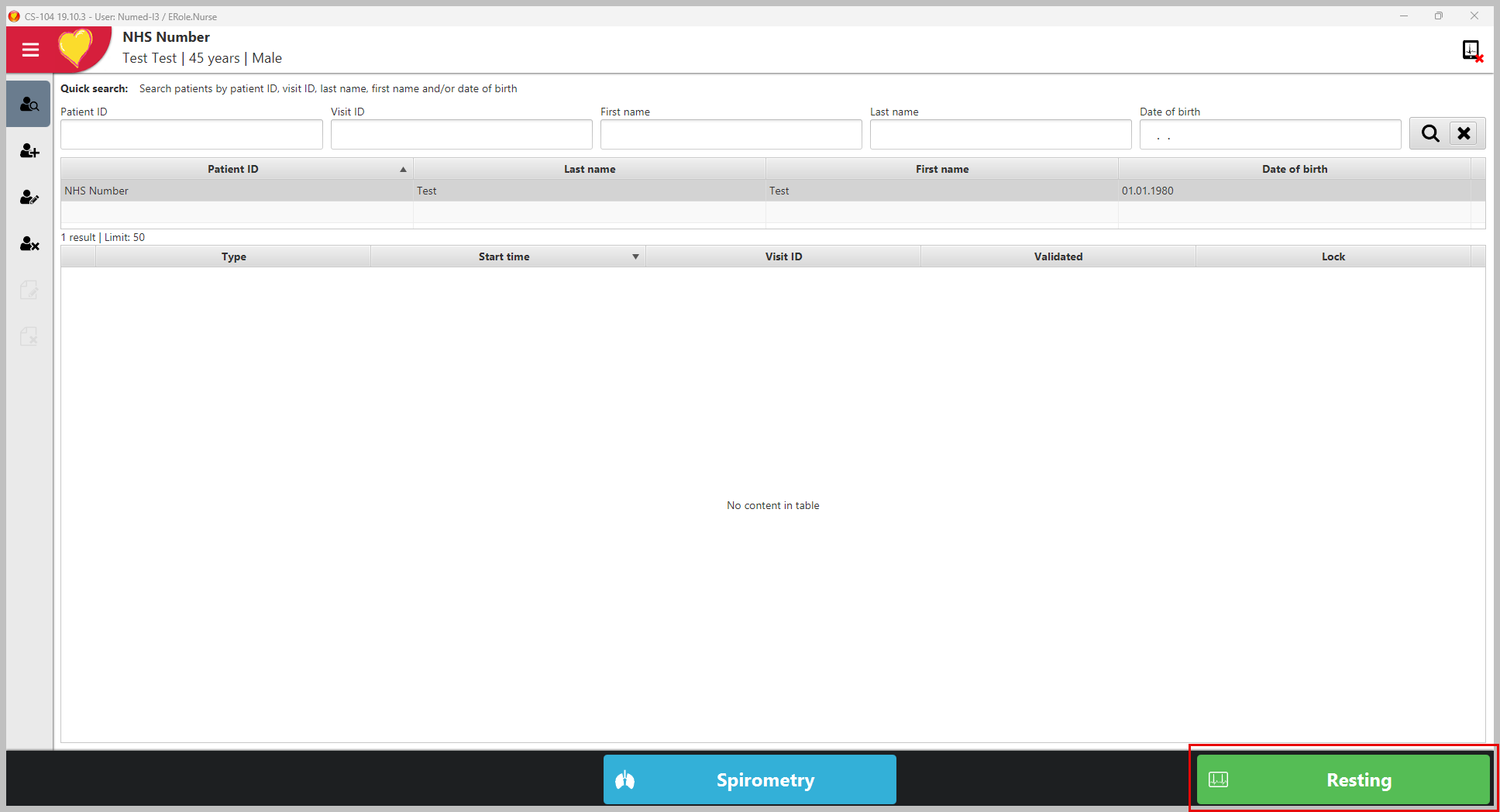Click the Date of birth column header

pyautogui.click(x=1294, y=169)
